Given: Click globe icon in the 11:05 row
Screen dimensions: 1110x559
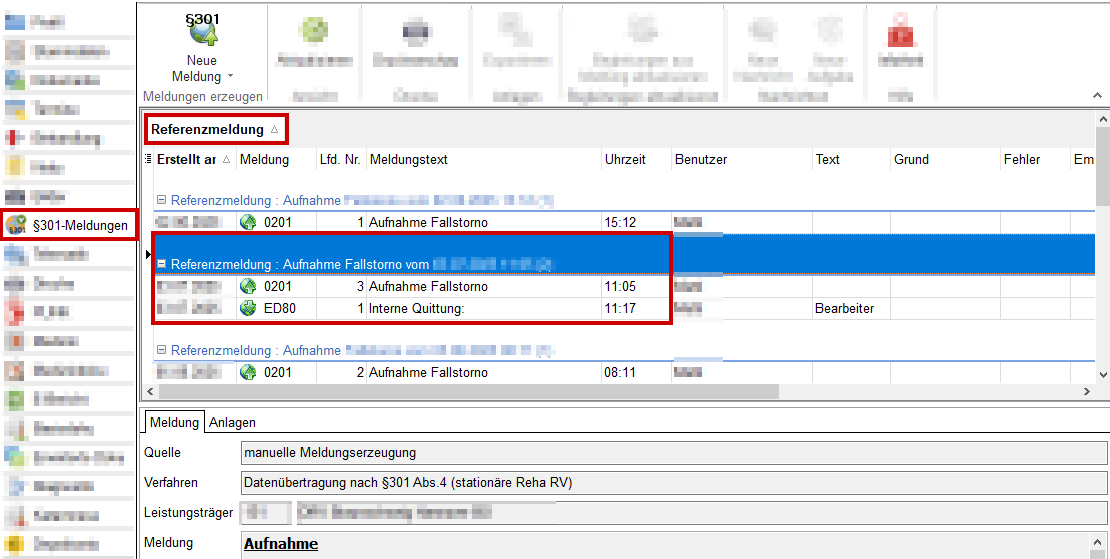Looking at the screenshot, I should pyautogui.click(x=248, y=286).
